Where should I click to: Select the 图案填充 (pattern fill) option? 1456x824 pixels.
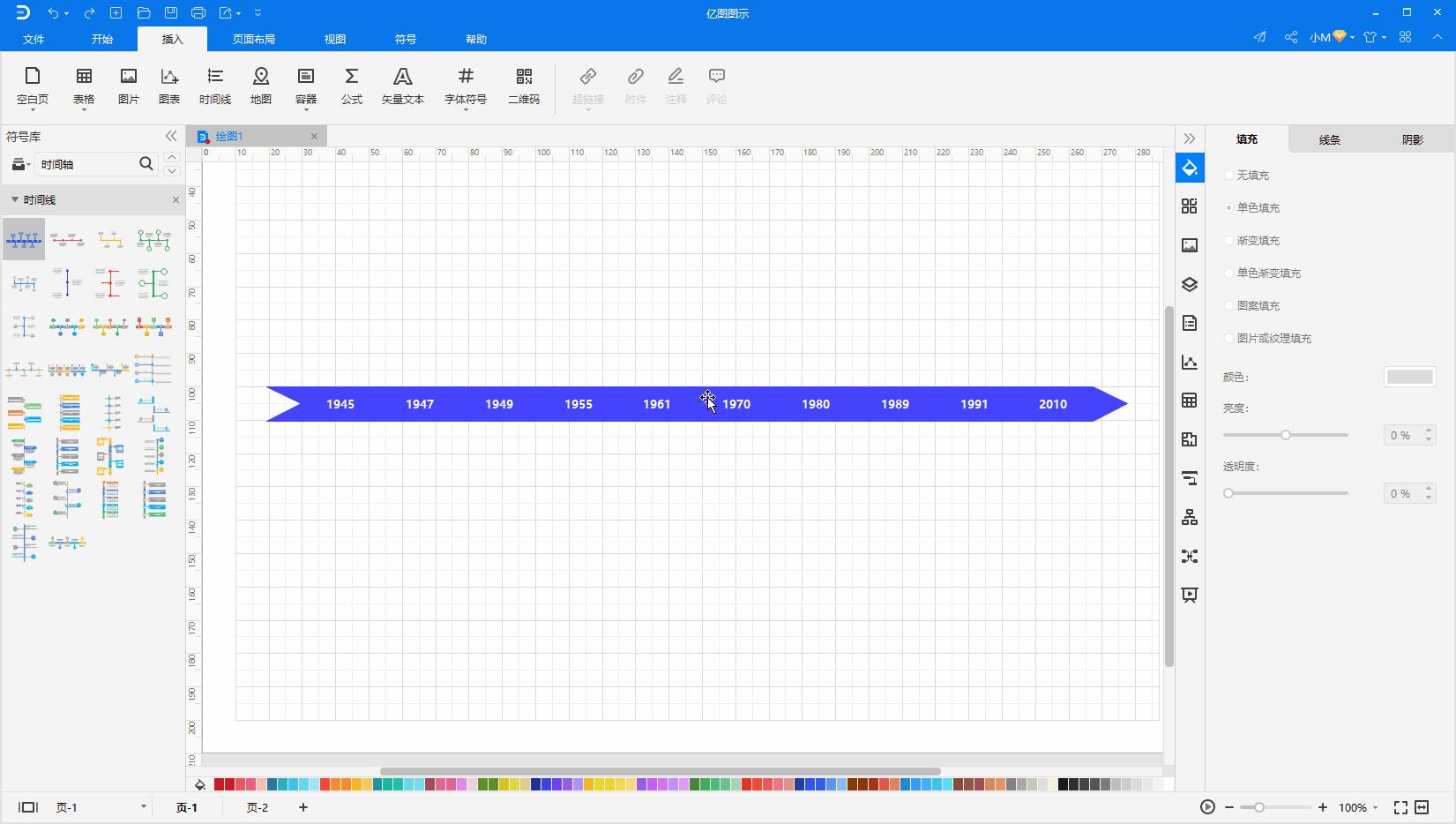pyautogui.click(x=1252, y=306)
